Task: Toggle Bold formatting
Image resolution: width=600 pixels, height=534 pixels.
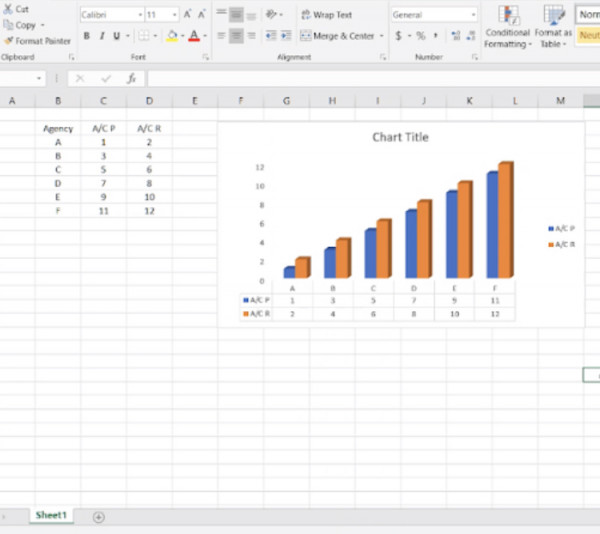Action: pos(87,36)
